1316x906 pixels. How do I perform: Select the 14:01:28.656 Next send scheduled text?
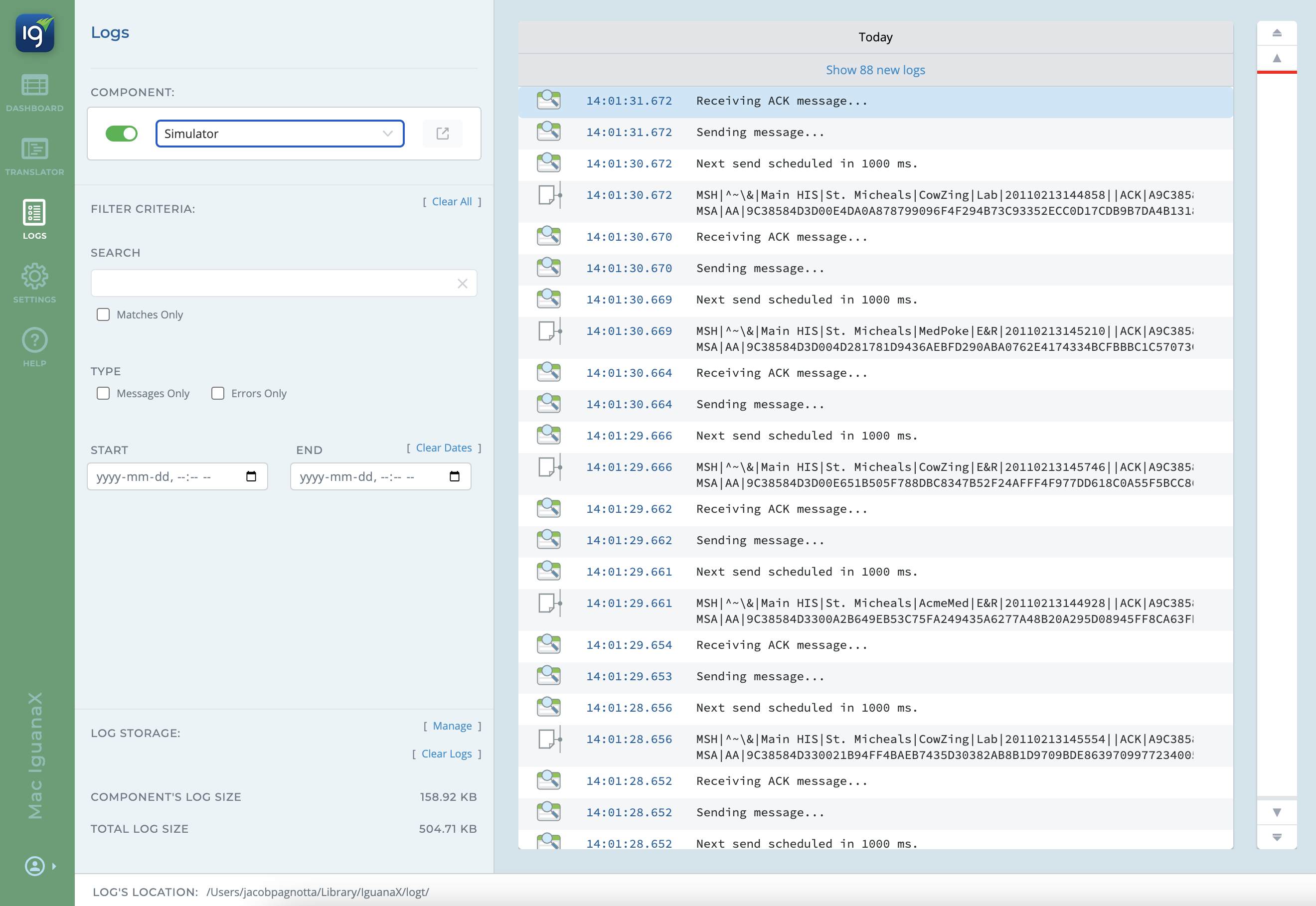(x=807, y=708)
